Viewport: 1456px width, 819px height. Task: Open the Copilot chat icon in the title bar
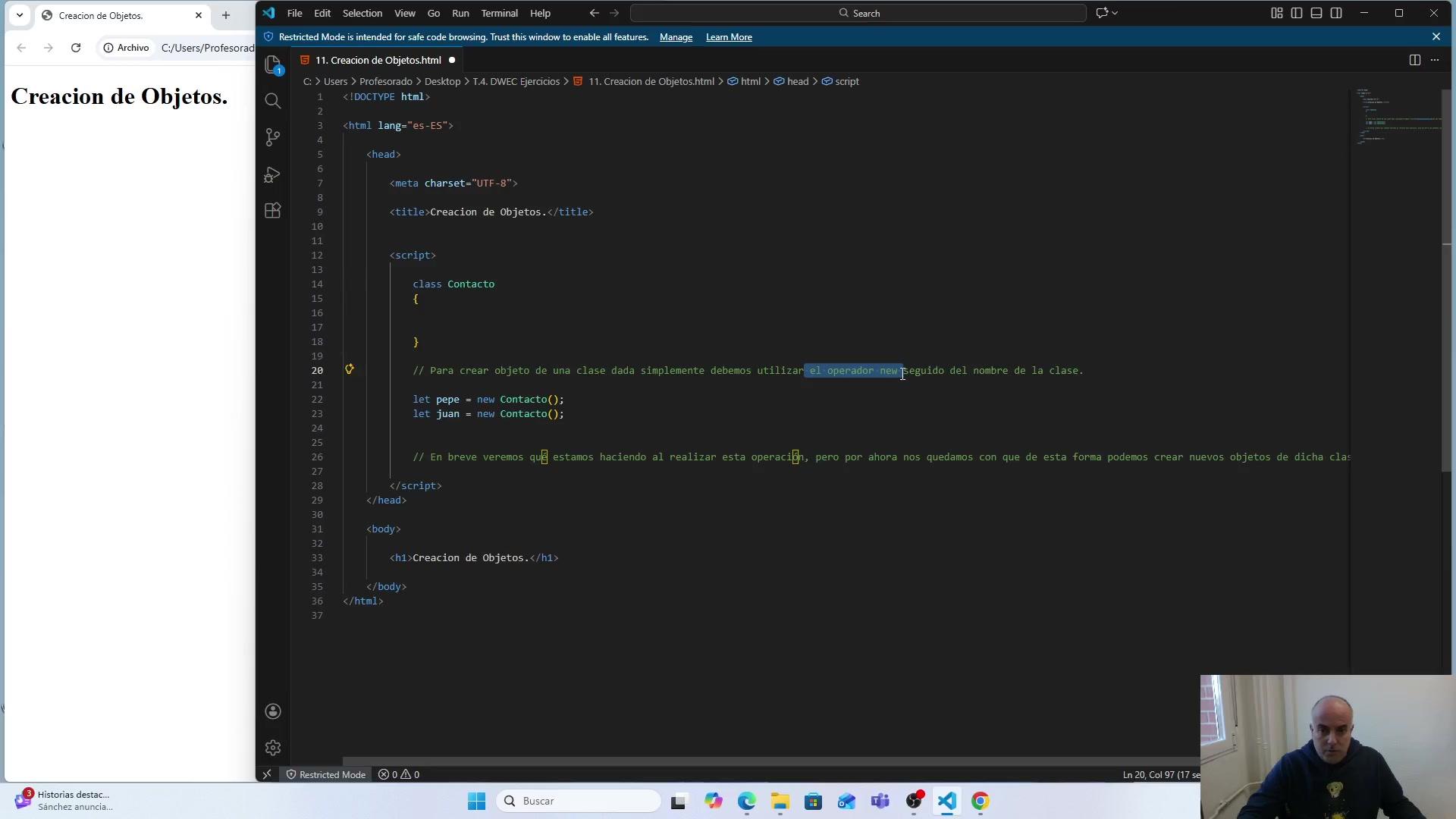click(x=1102, y=13)
